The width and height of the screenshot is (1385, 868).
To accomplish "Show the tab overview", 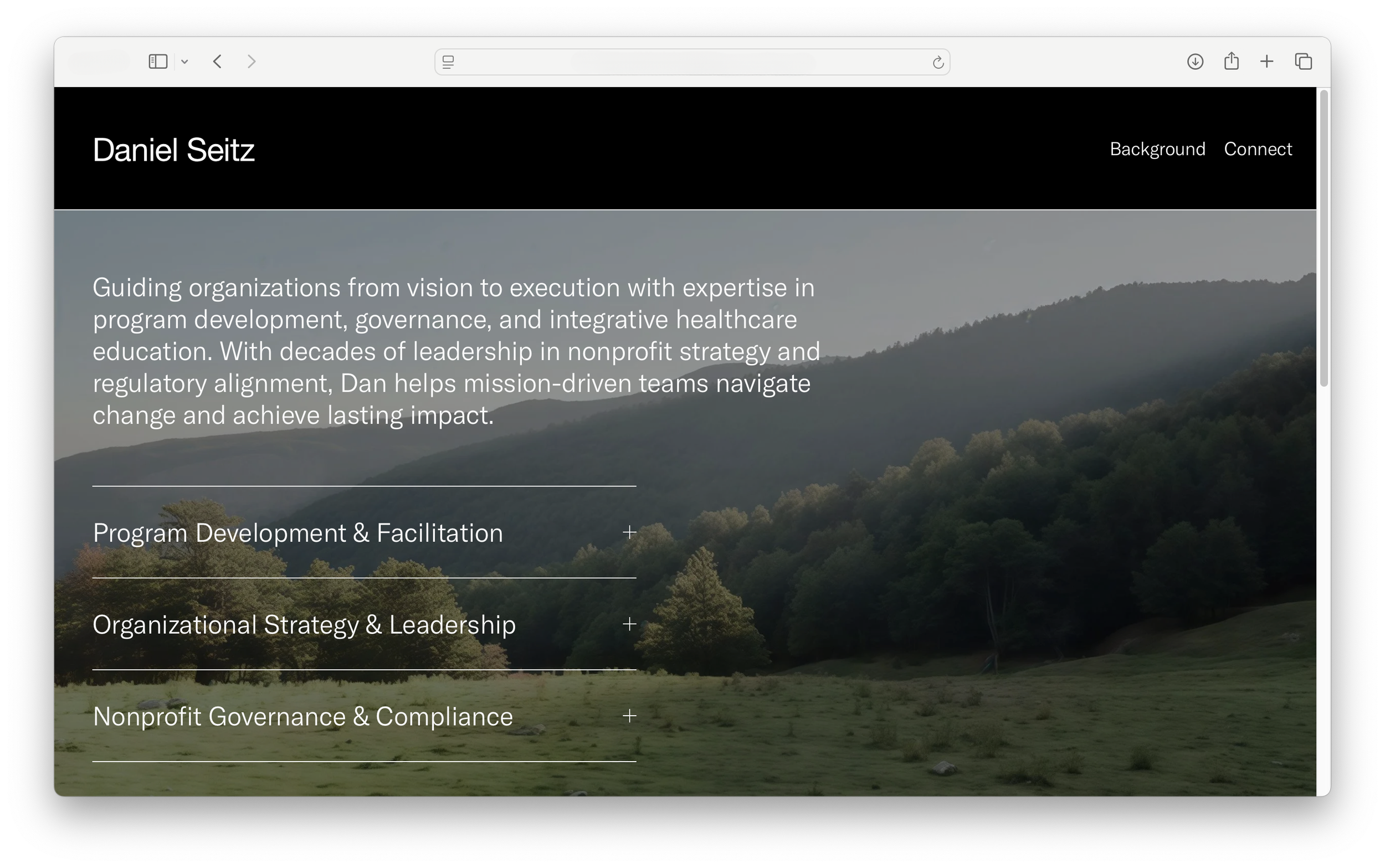I will (1304, 61).
